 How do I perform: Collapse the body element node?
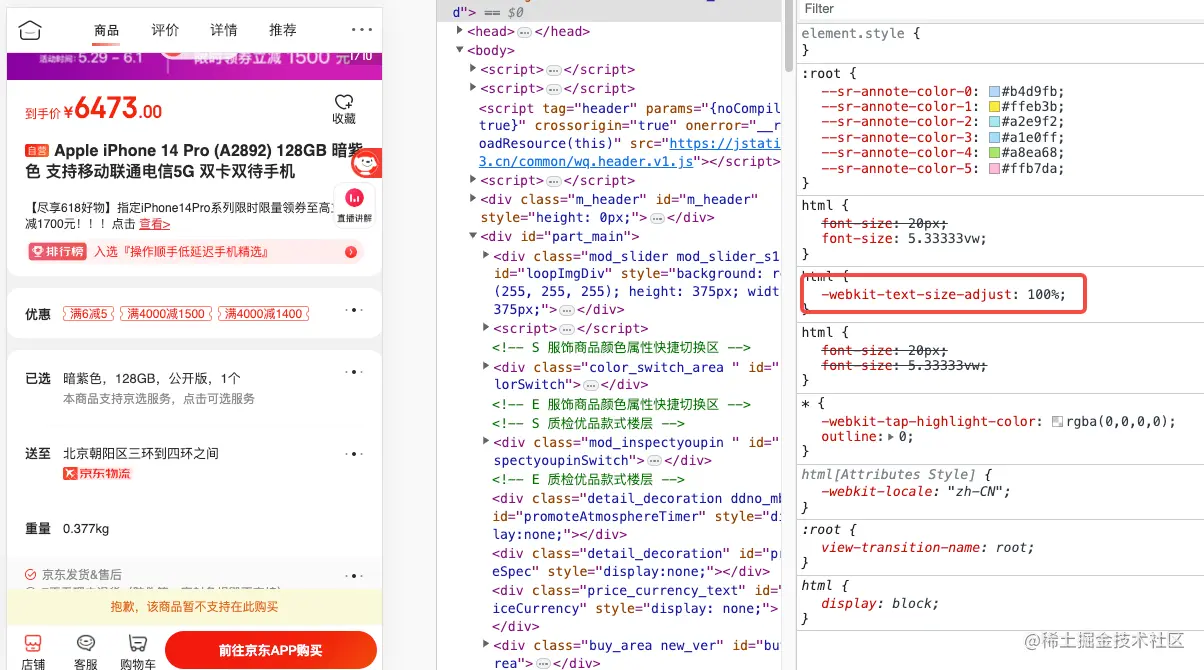460,50
